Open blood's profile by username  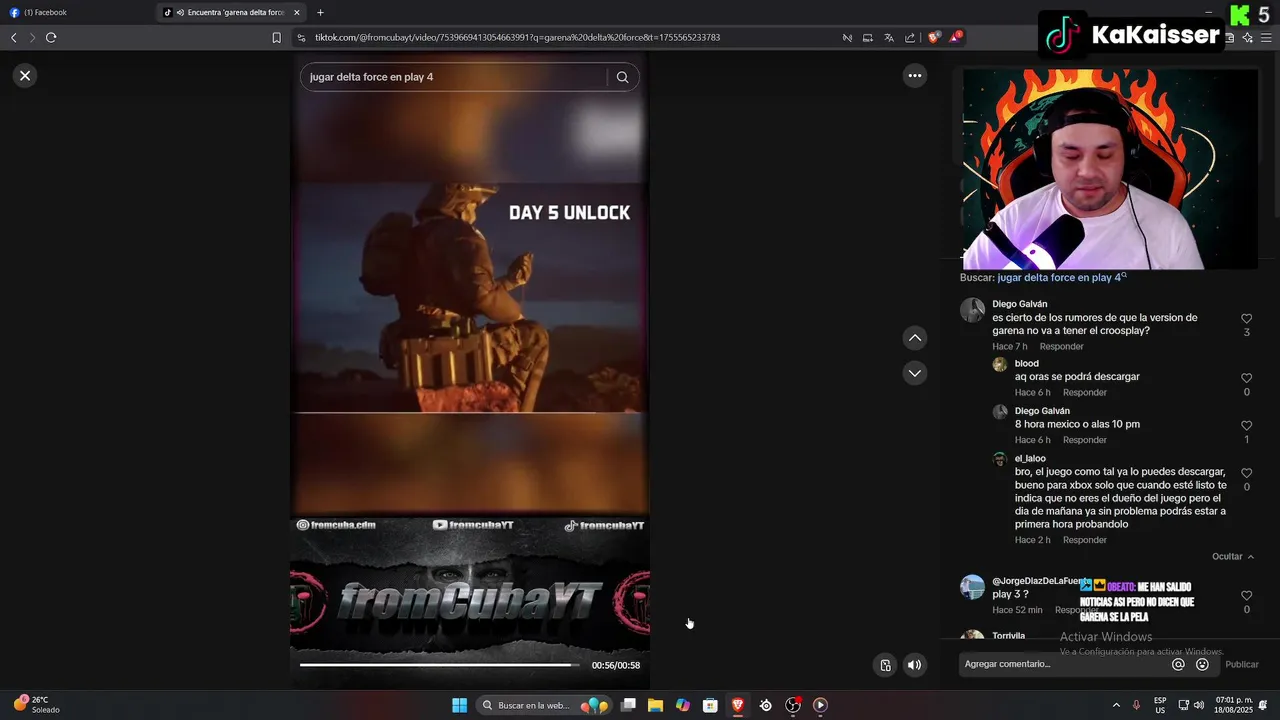click(1026, 363)
